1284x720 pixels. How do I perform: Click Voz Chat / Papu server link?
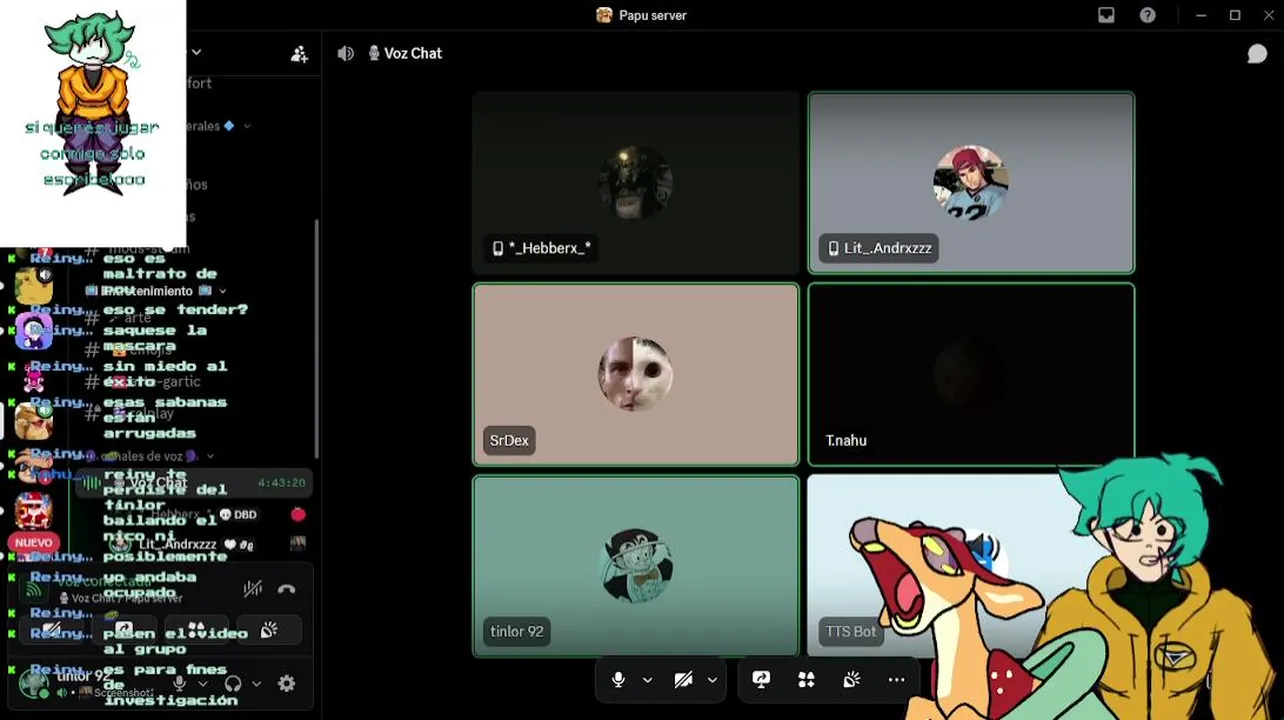127,599
